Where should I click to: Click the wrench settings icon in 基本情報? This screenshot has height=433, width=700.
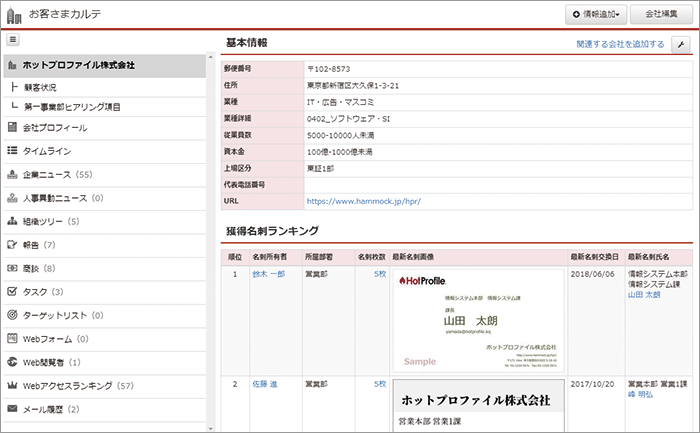click(681, 44)
